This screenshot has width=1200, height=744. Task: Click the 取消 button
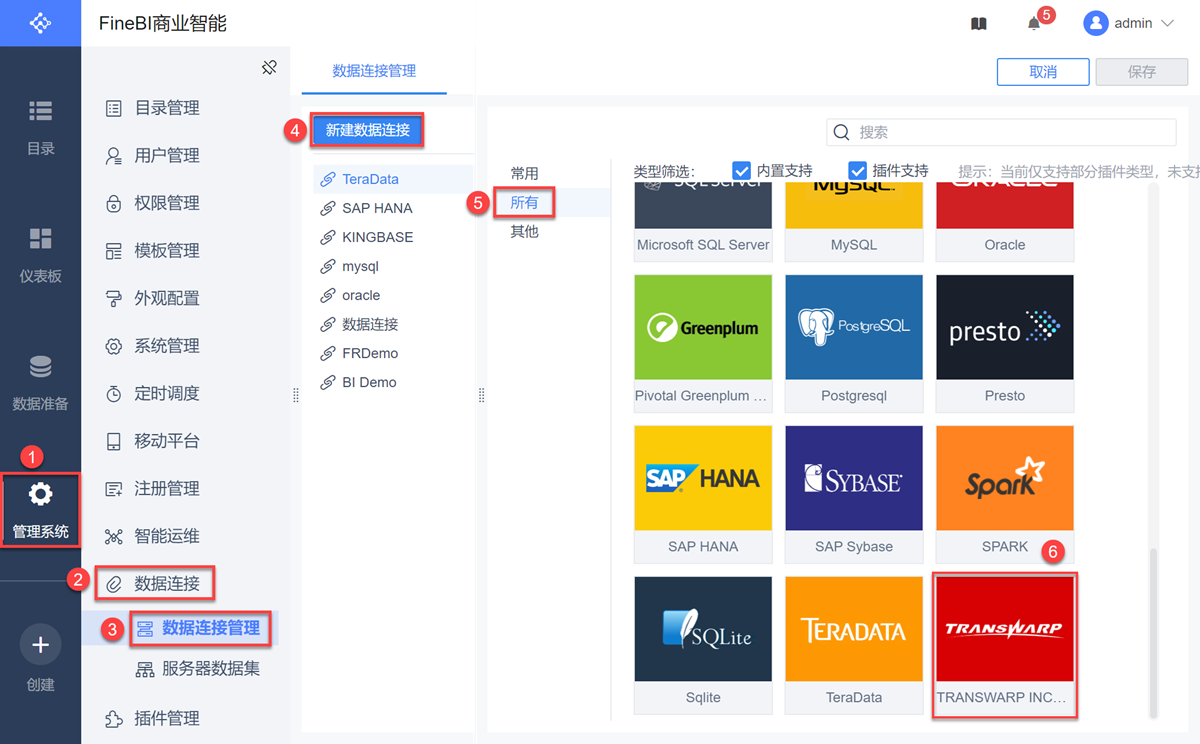1043,72
